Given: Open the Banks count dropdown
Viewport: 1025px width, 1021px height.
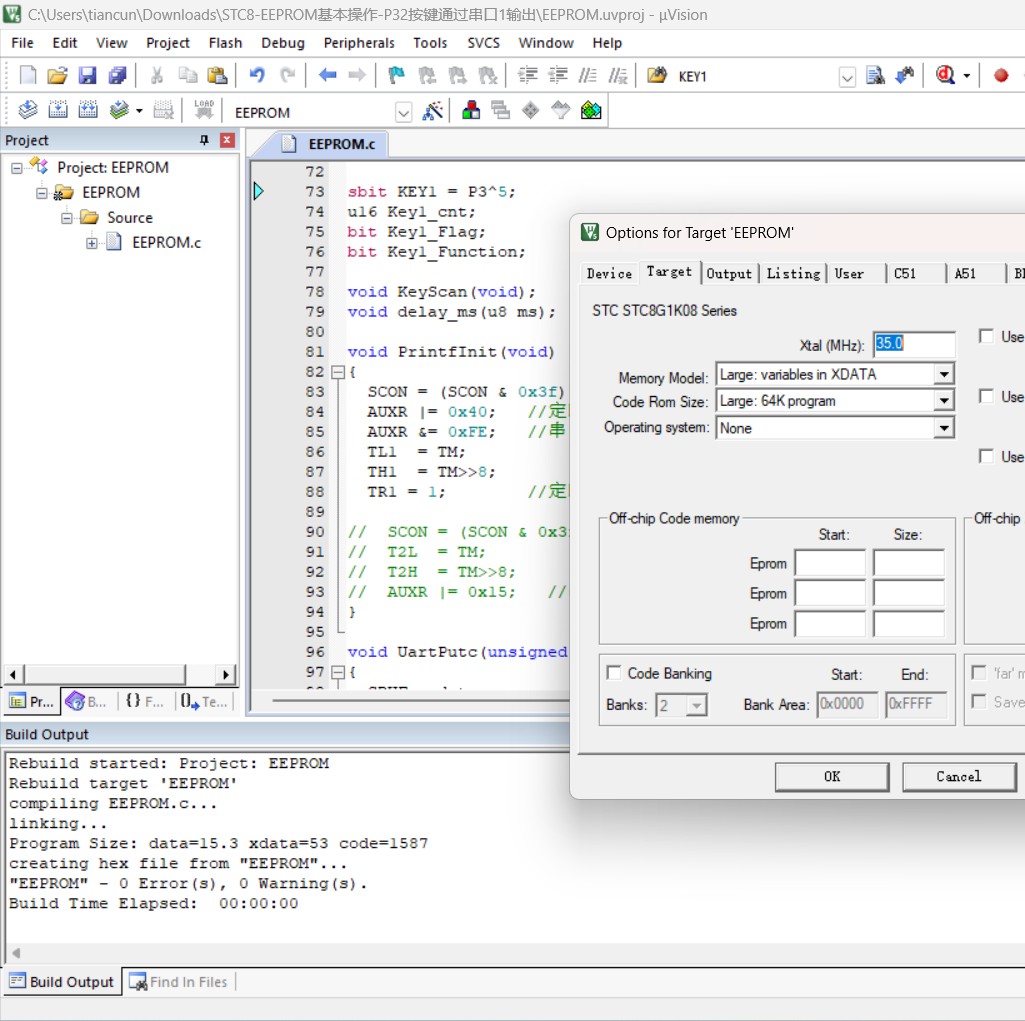Looking at the screenshot, I should point(697,705).
